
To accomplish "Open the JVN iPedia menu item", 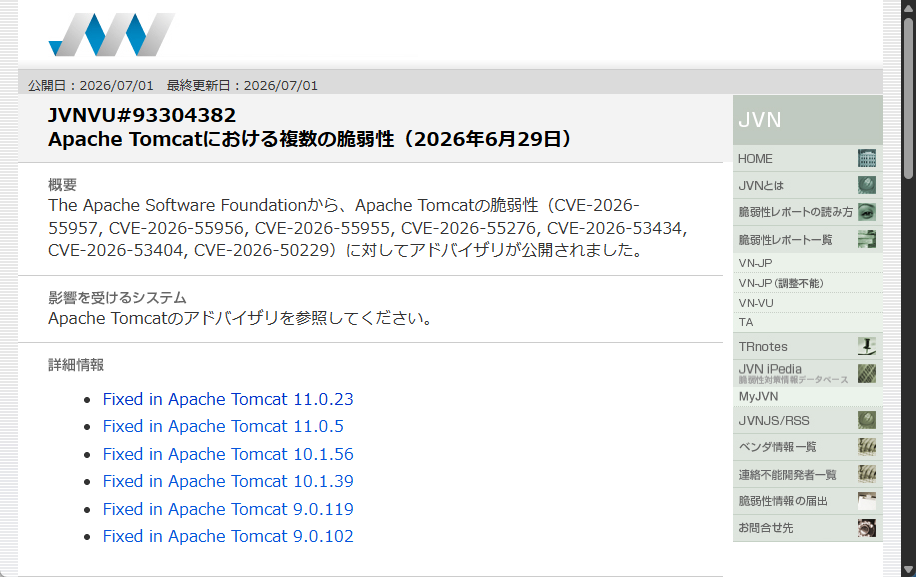I will (807, 373).
